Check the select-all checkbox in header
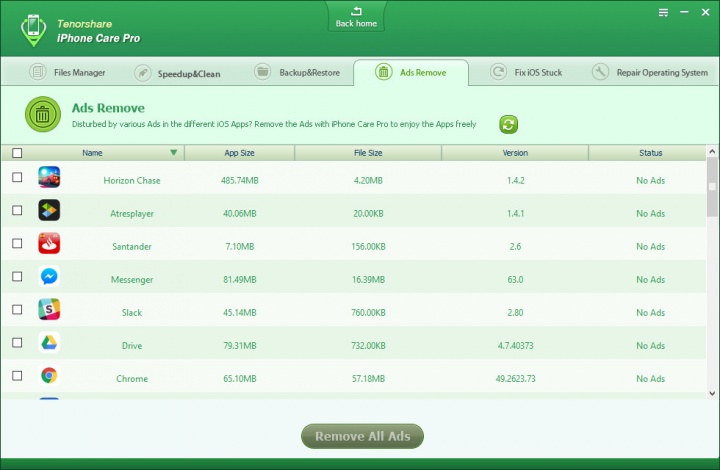 point(17,153)
